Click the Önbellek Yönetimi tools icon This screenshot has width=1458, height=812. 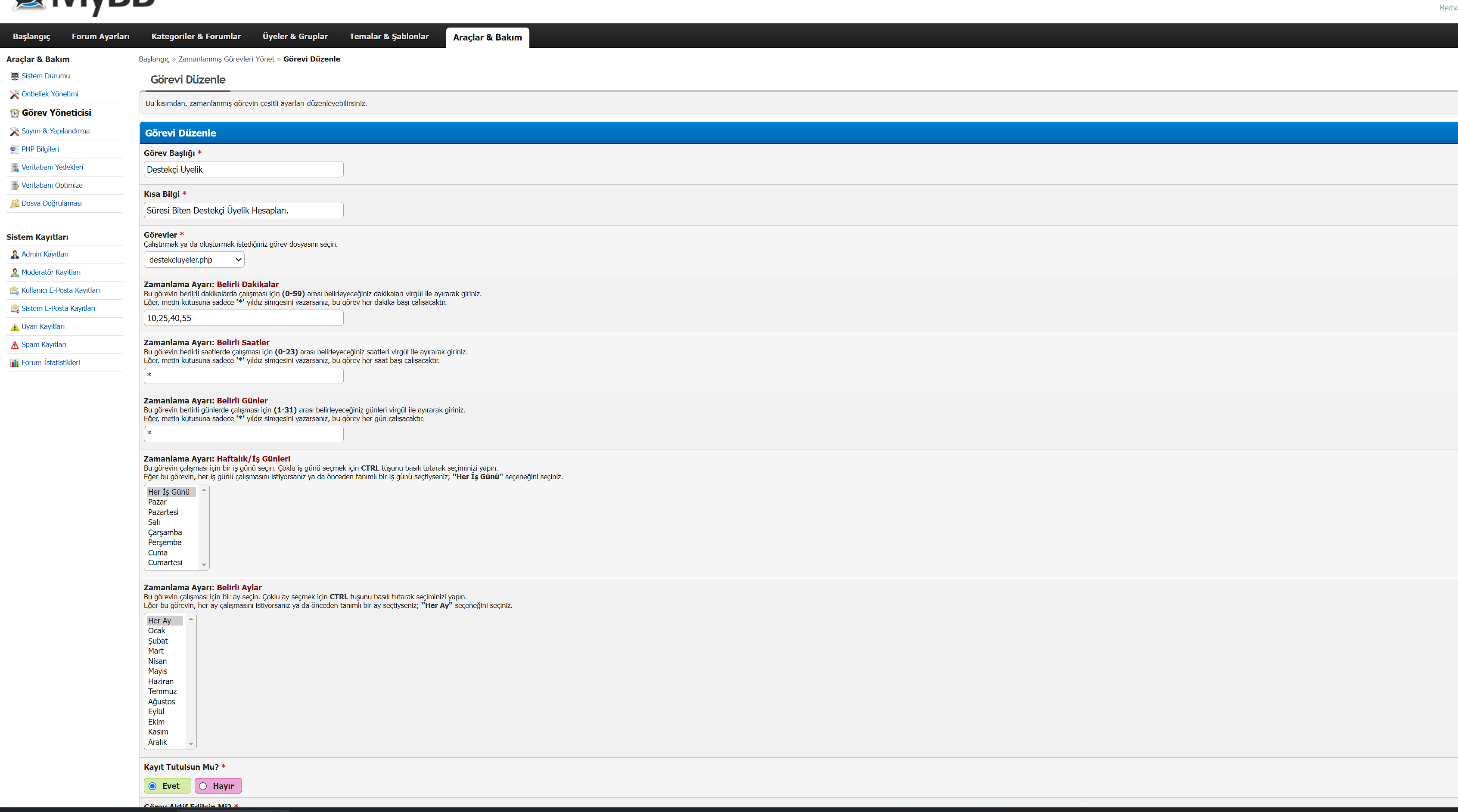pos(15,94)
